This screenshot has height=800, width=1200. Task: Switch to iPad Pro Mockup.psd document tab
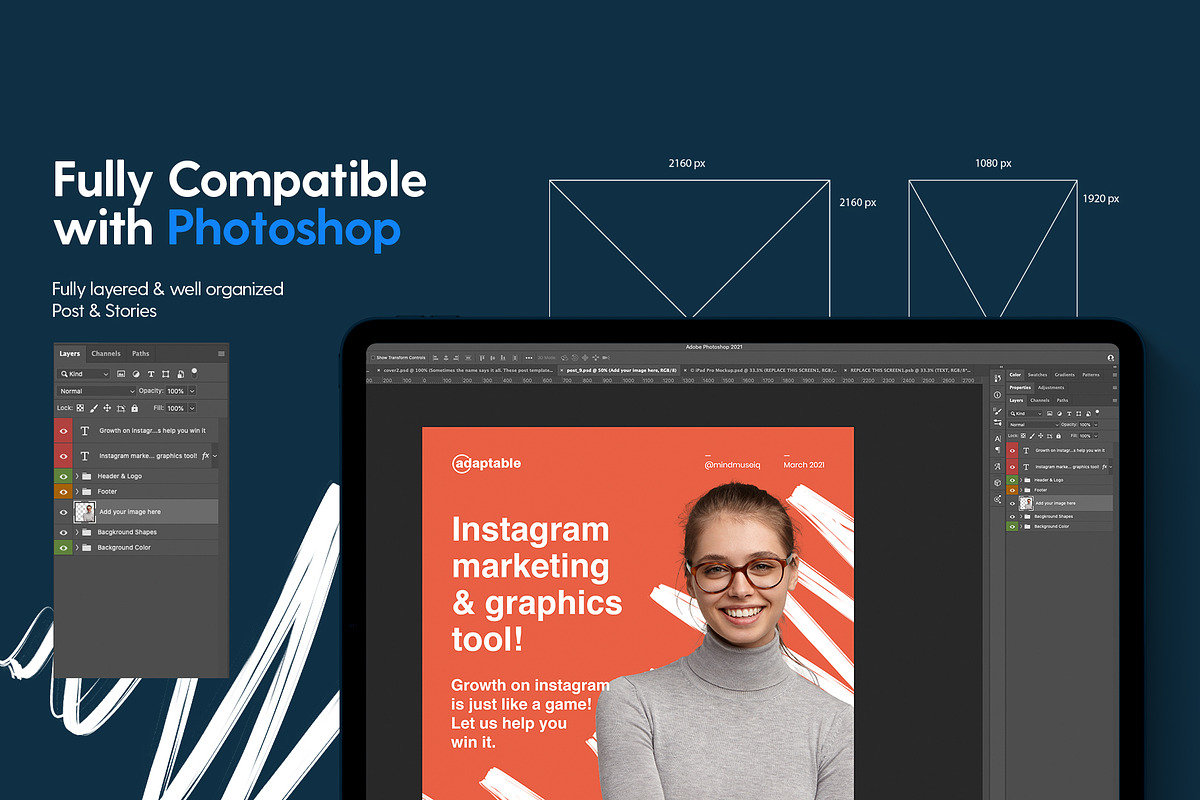click(x=762, y=370)
